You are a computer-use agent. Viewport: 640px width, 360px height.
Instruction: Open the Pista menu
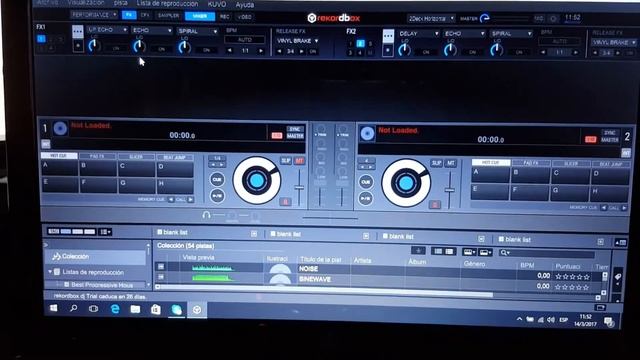click(x=120, y=2)
